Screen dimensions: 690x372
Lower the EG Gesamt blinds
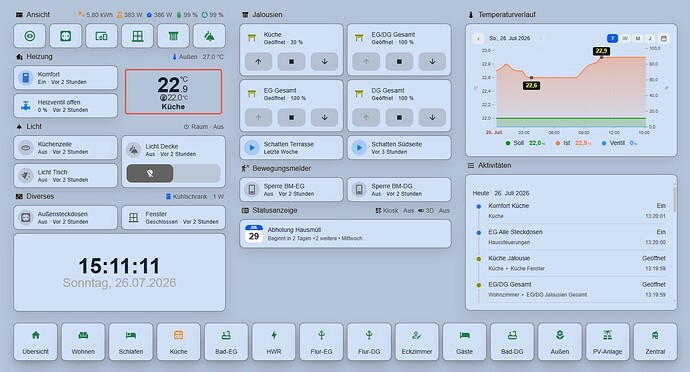(324, 118)
